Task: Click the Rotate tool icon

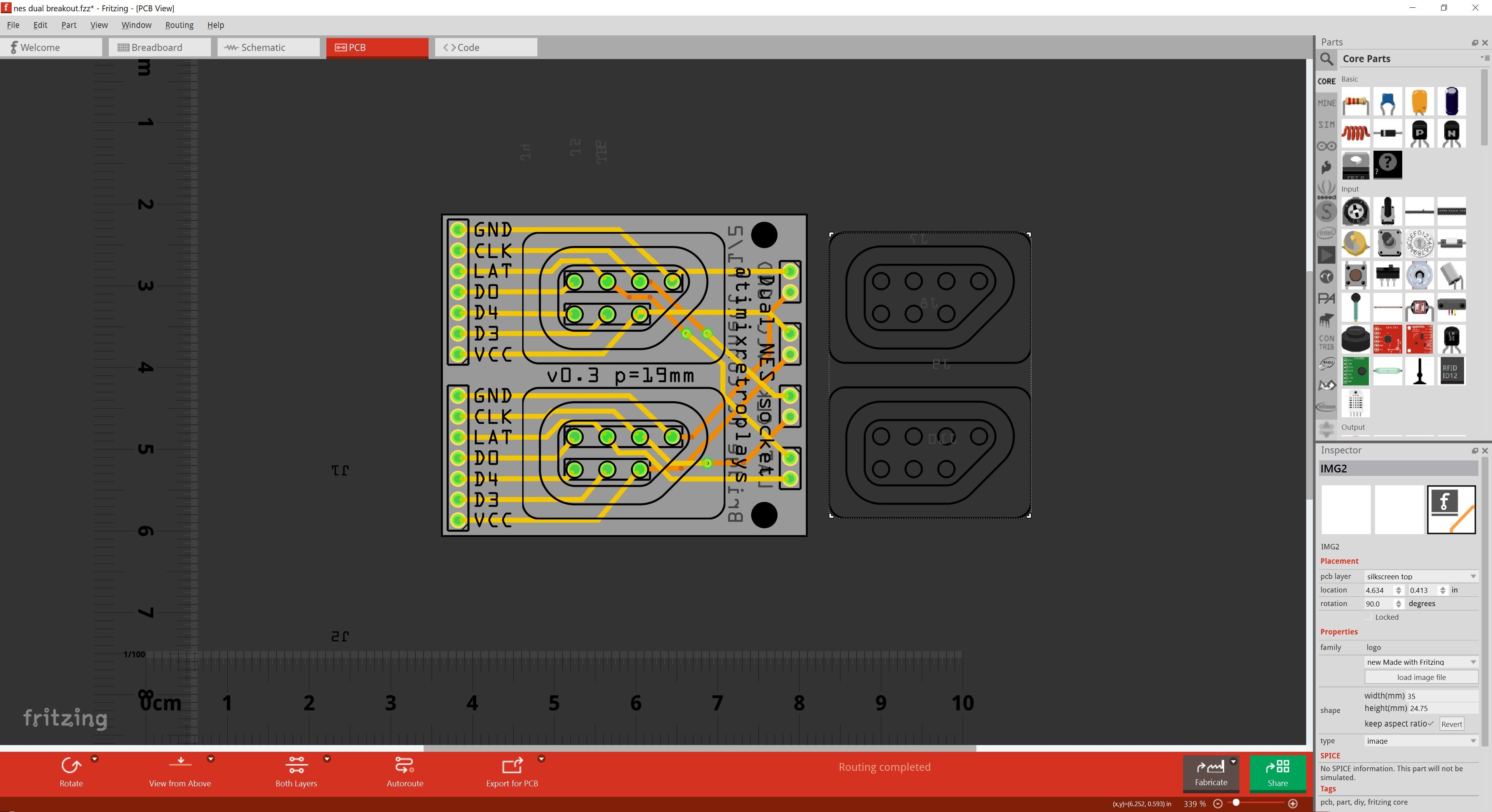Action: click(71, 766)
